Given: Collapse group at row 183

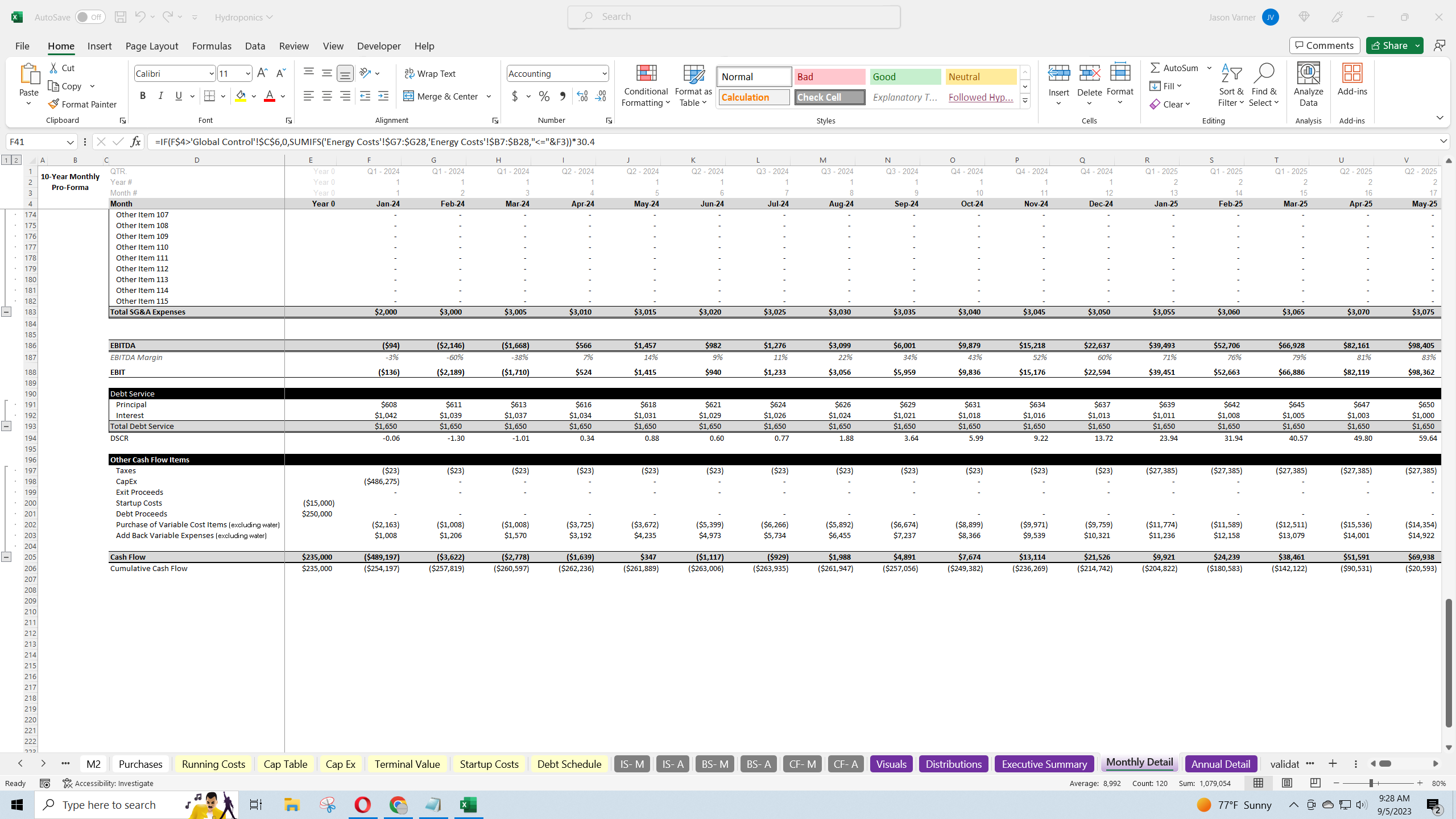Looking at the screenshot, I should 6,312.
